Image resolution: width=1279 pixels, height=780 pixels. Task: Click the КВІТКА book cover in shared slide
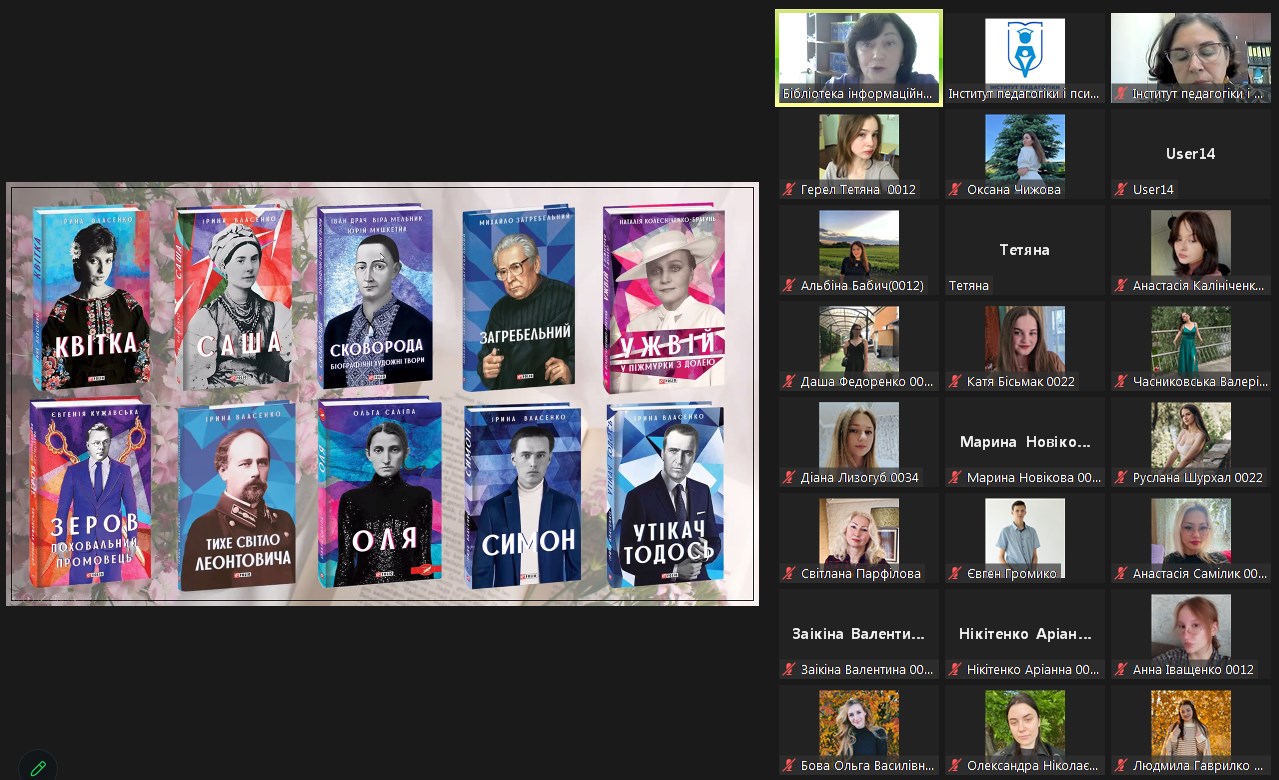point(91,297)
